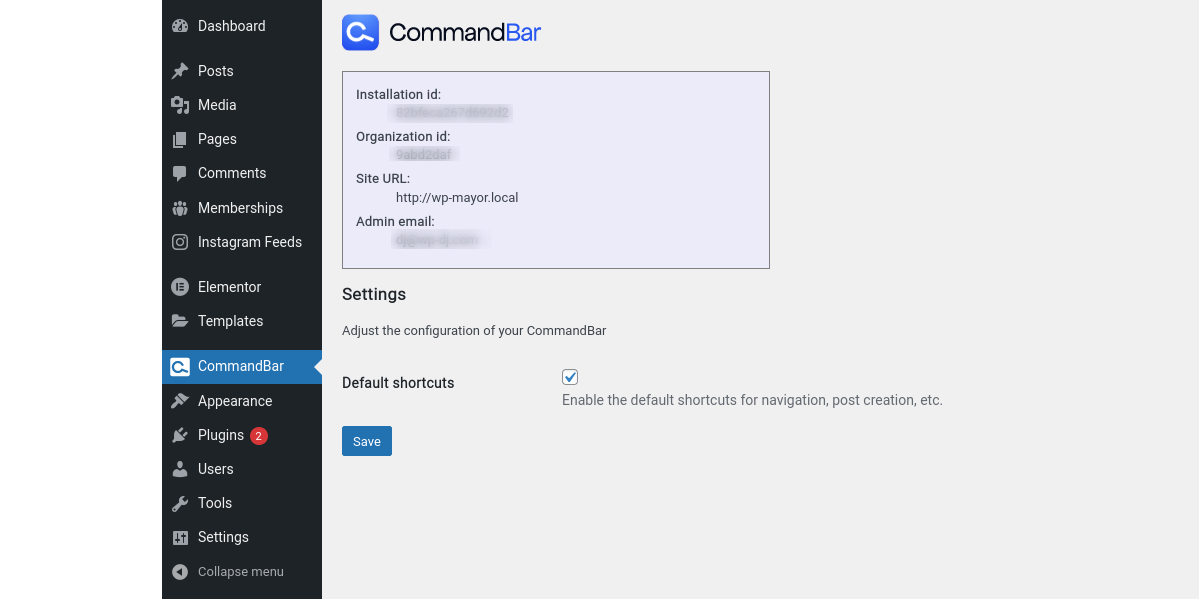1200x600 pixels.
Task: Click 'Adjust the configuration of your CommandBar' text
Action: [x=474, y=331]
